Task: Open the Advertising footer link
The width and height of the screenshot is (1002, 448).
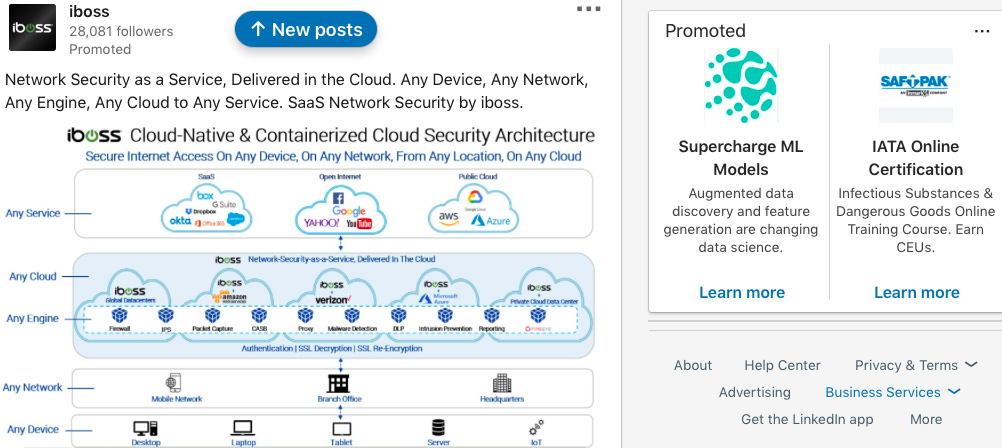Action: (755, 392)
